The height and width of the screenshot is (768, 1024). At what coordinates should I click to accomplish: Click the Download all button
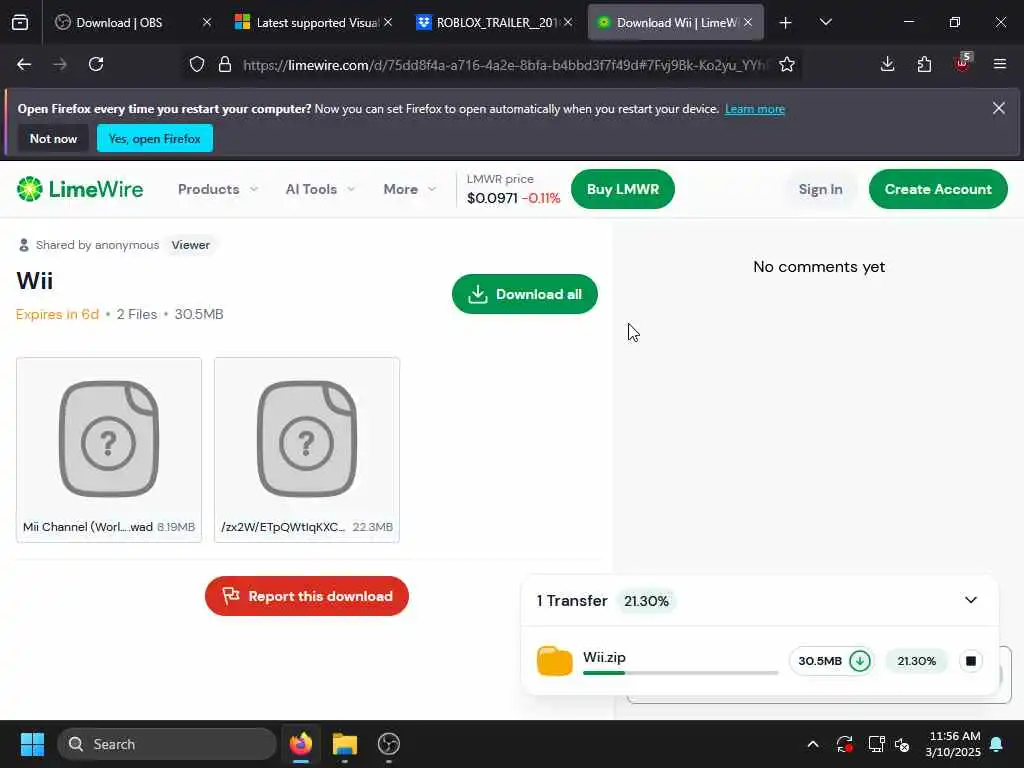524,294
